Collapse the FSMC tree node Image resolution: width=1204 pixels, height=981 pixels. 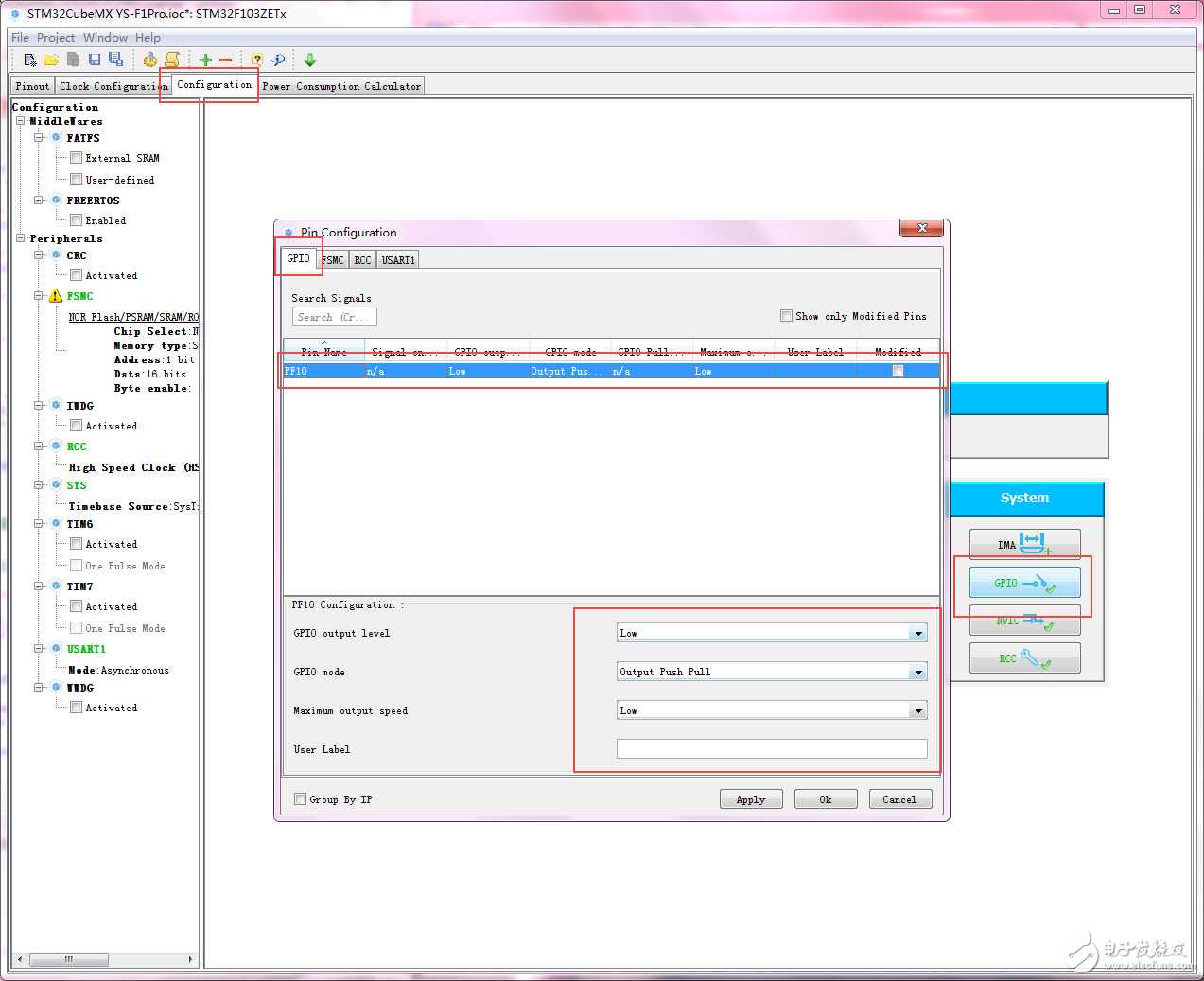(39, 296)
